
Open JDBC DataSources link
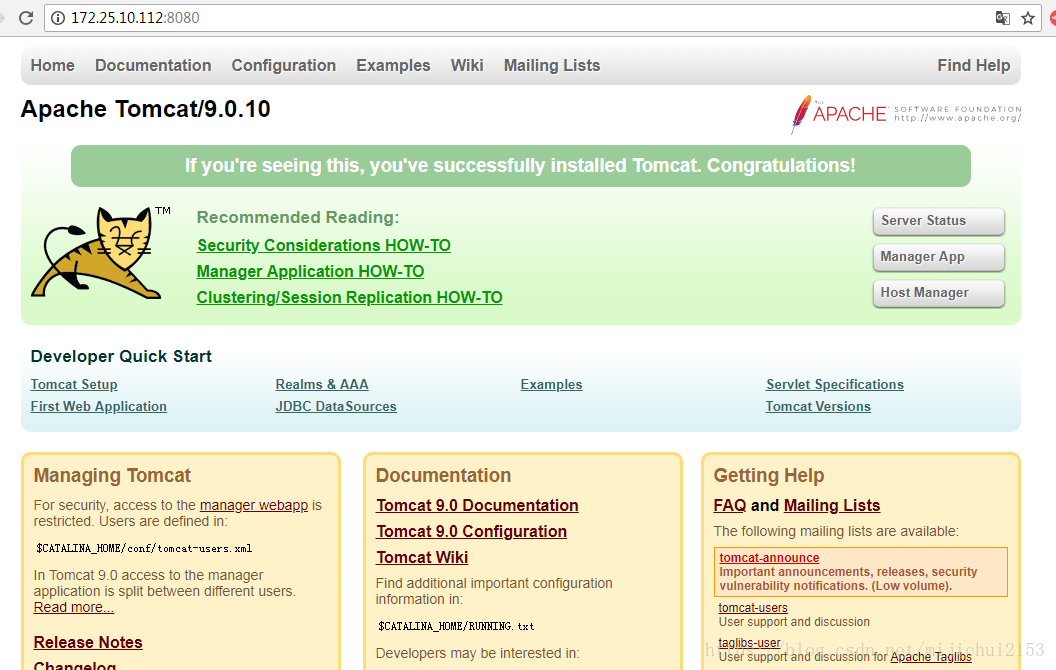pyautogui.click(x=335, y=407)
